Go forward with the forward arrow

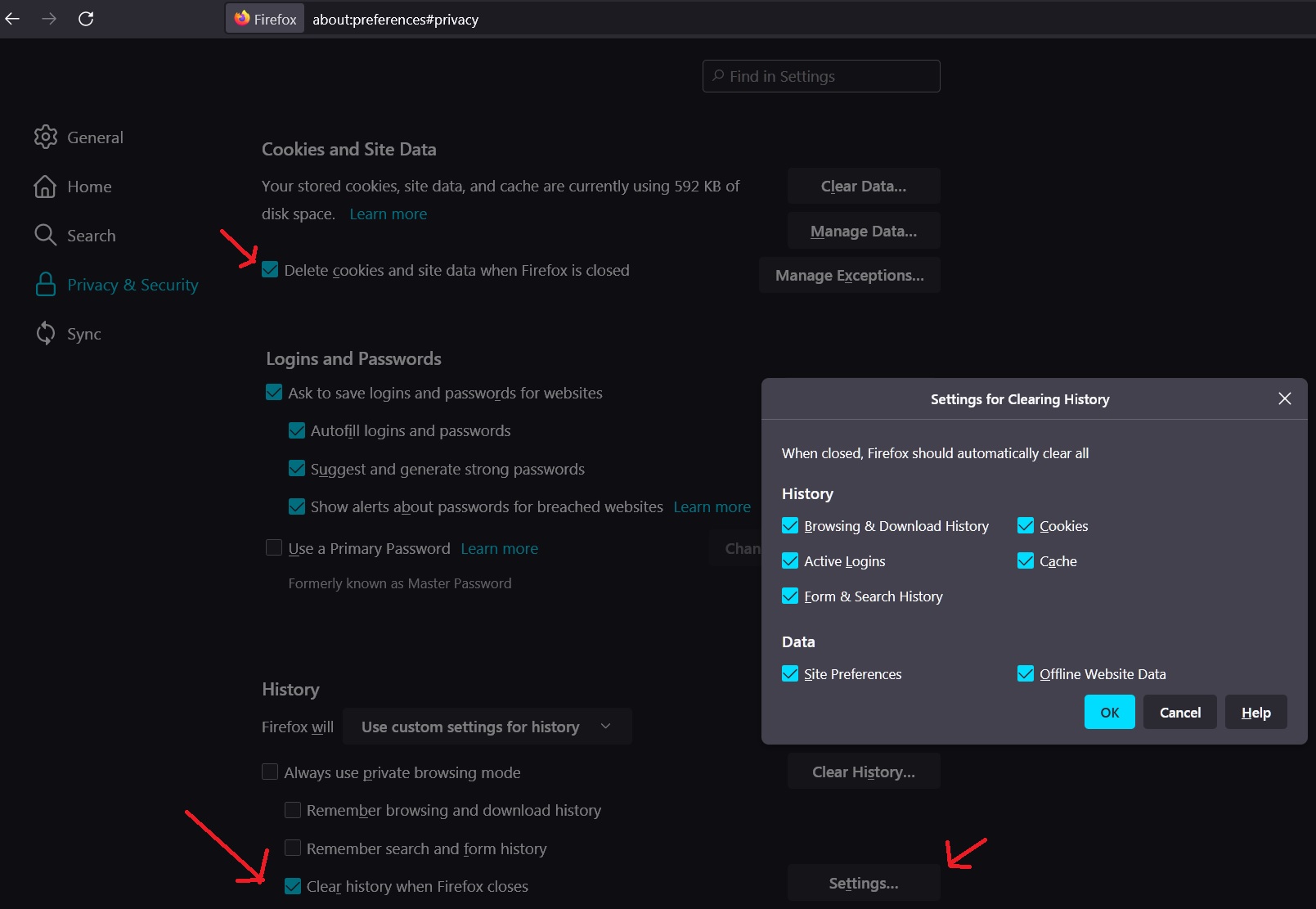[x=49, y=18]
